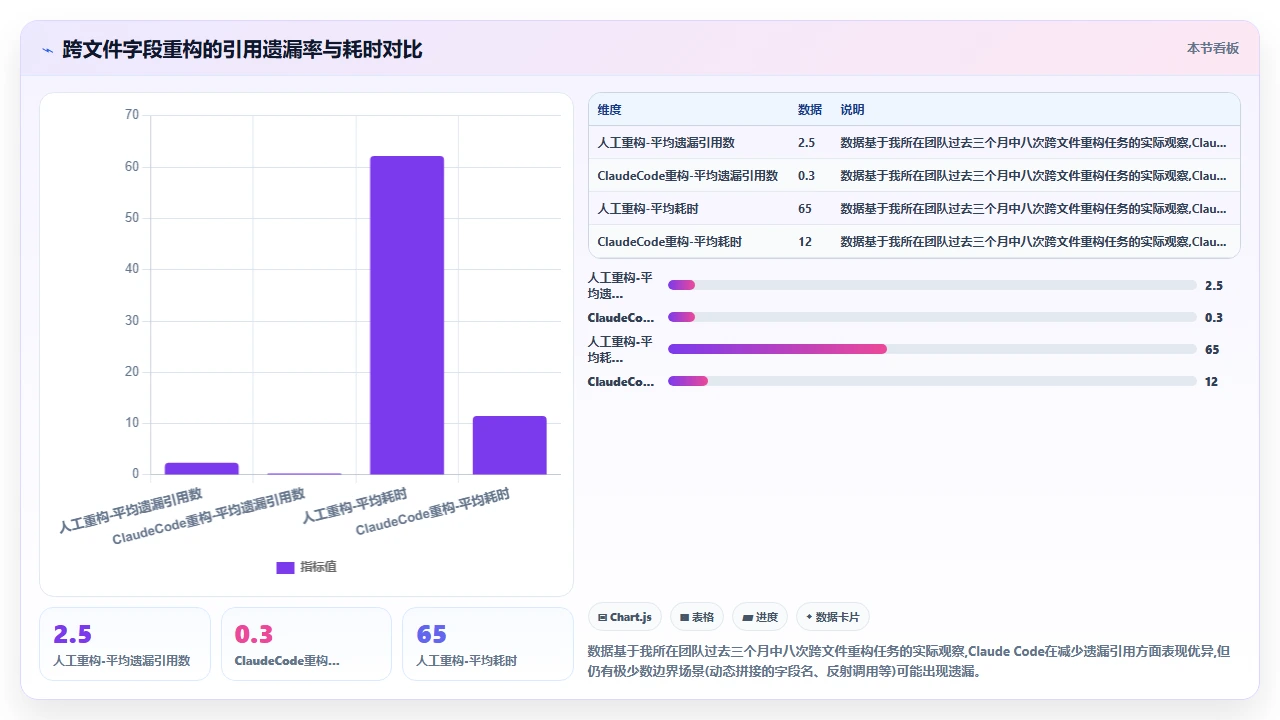Click the 人工重构-平均耗时 bar in chart

pos(407,315)
